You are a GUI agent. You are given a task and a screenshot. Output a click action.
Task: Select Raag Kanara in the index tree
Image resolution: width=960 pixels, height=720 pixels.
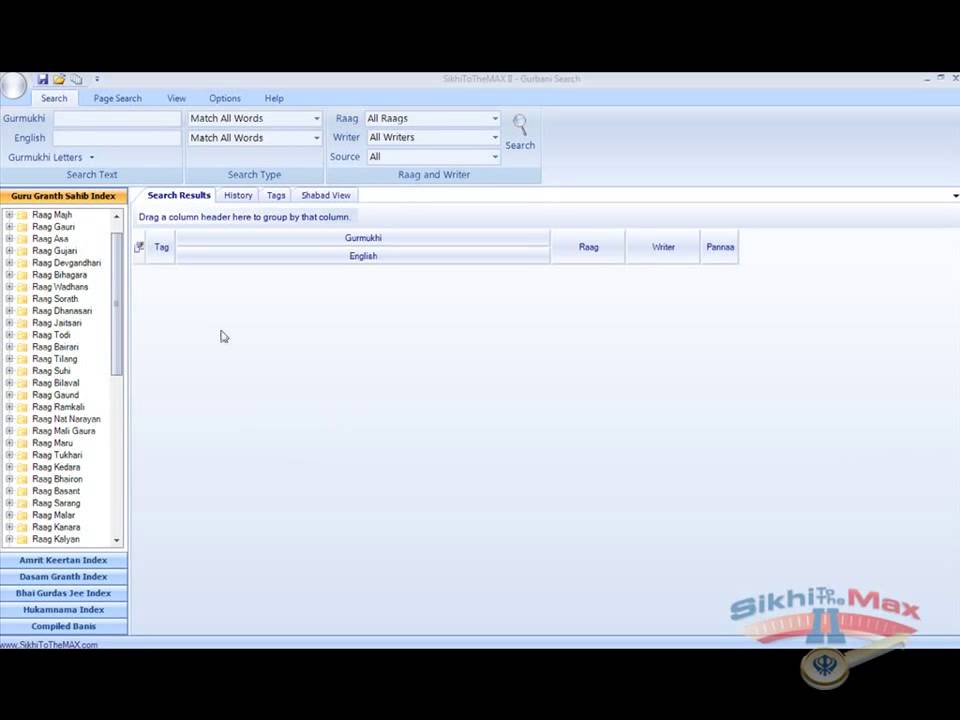pyautogui.click(x=56, y=527)
